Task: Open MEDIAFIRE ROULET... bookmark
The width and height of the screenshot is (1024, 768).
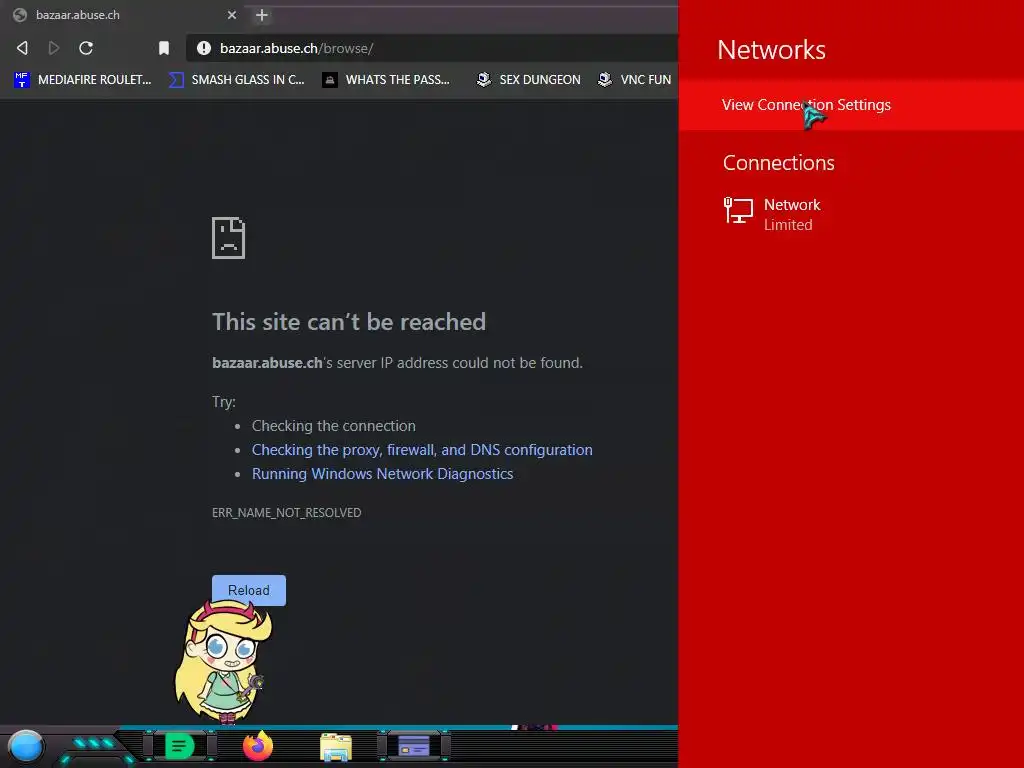Action: pyautogui.click(x=82, y=80)
